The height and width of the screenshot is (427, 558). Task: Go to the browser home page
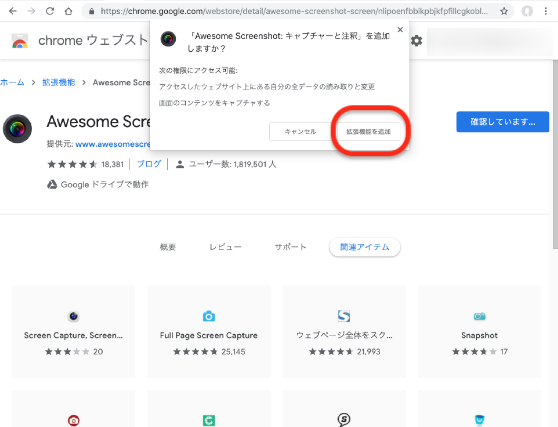[x=68, y=11]
